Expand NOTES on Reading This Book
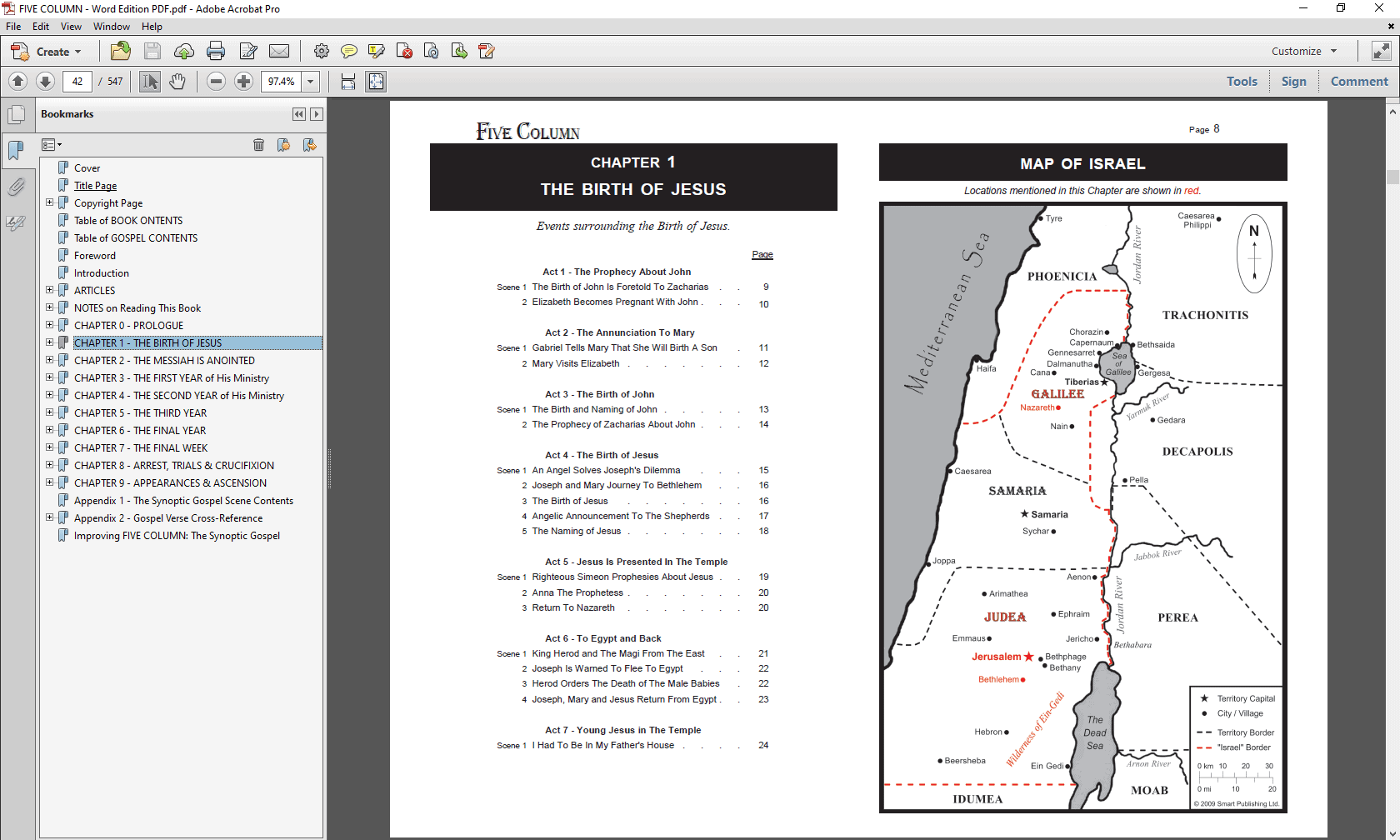Screen dimensions: 1400x840 click(49, 307)
